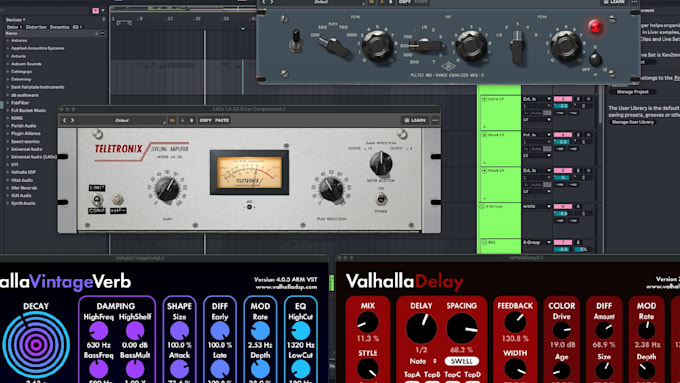
Task: Click the ValhallaDelay Mix knob
Action: point(367,323)
